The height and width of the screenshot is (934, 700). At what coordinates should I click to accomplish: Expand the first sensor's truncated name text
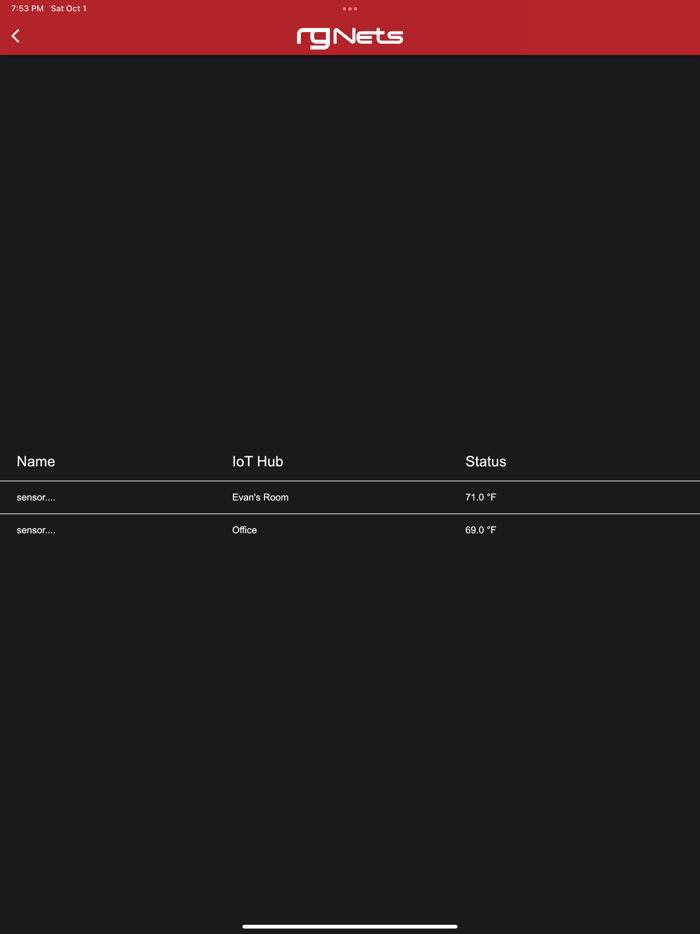coord(37,497)
